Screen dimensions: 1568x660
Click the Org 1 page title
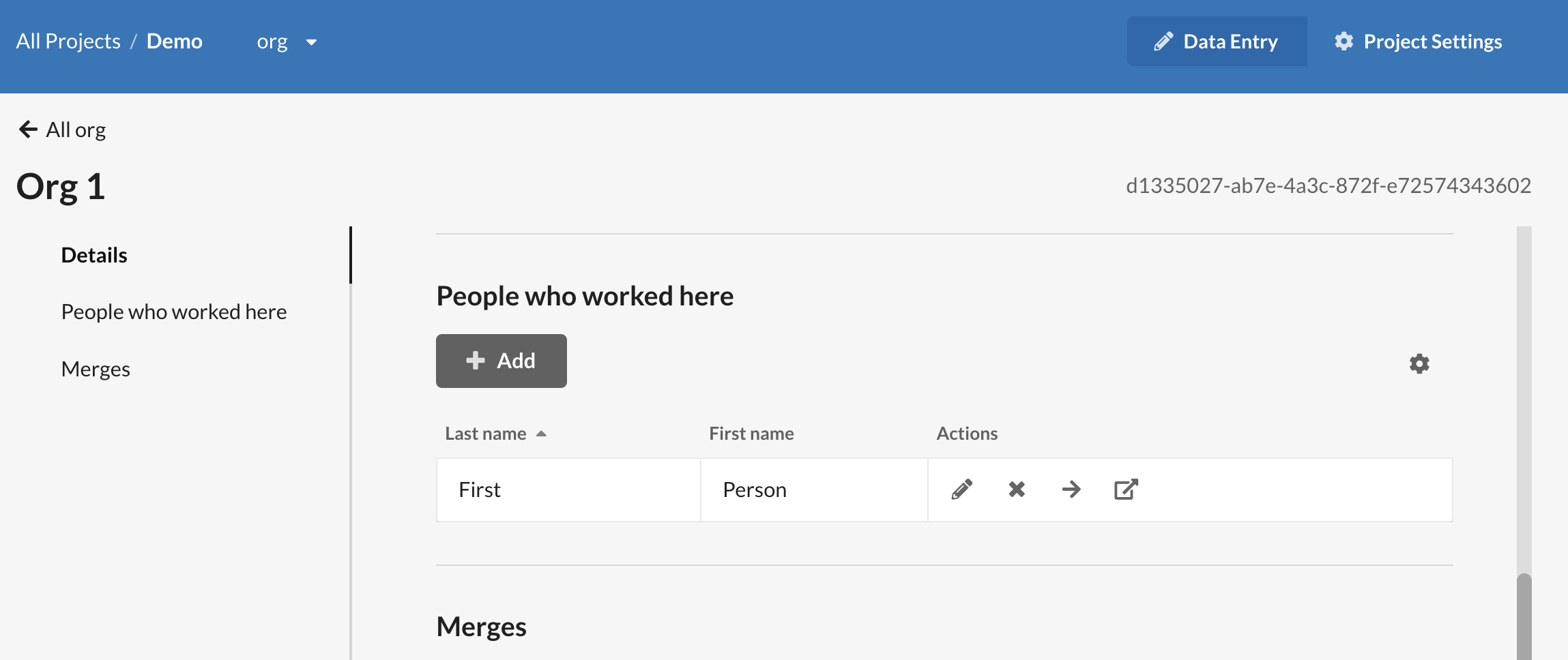(x=61, y=186)
